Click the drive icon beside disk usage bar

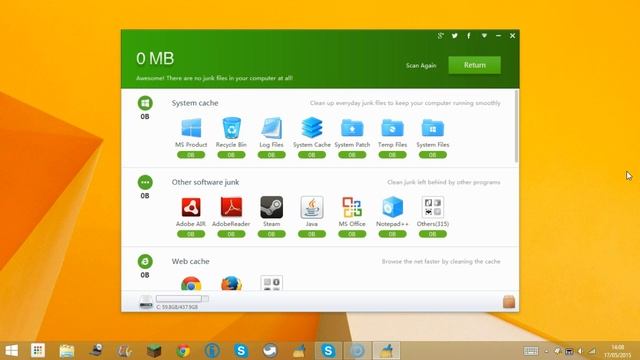pyautogui.click(x=146, y=302)
